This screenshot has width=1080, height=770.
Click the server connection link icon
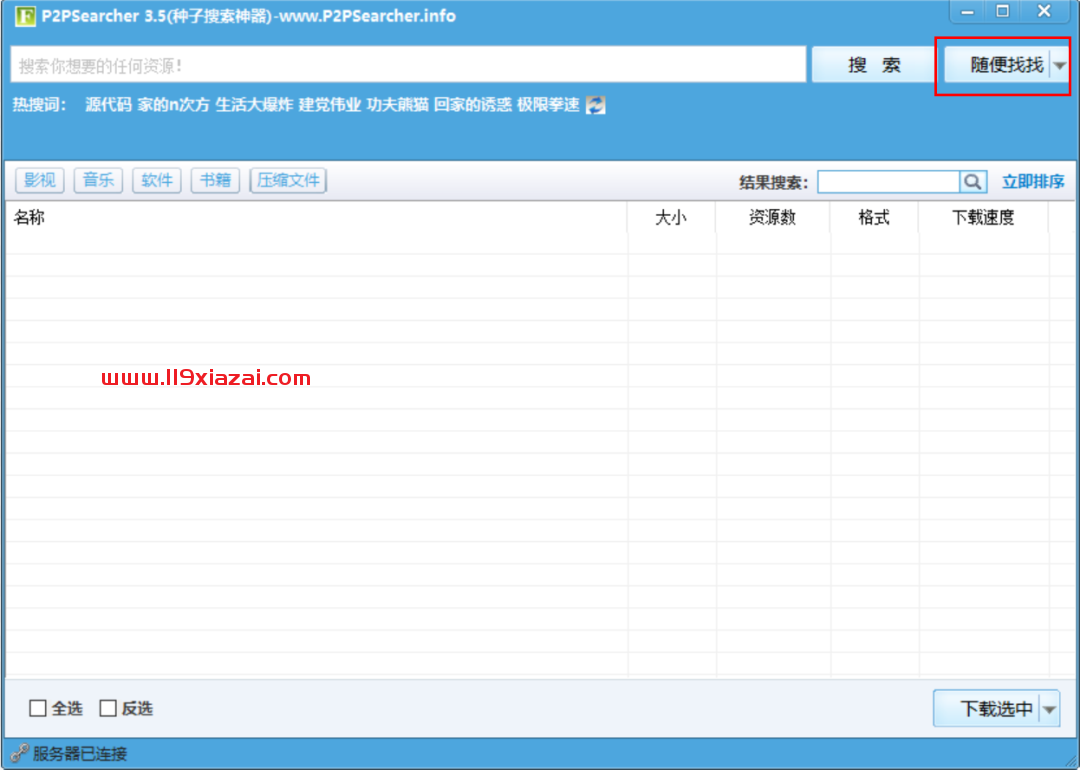point(19,753)
